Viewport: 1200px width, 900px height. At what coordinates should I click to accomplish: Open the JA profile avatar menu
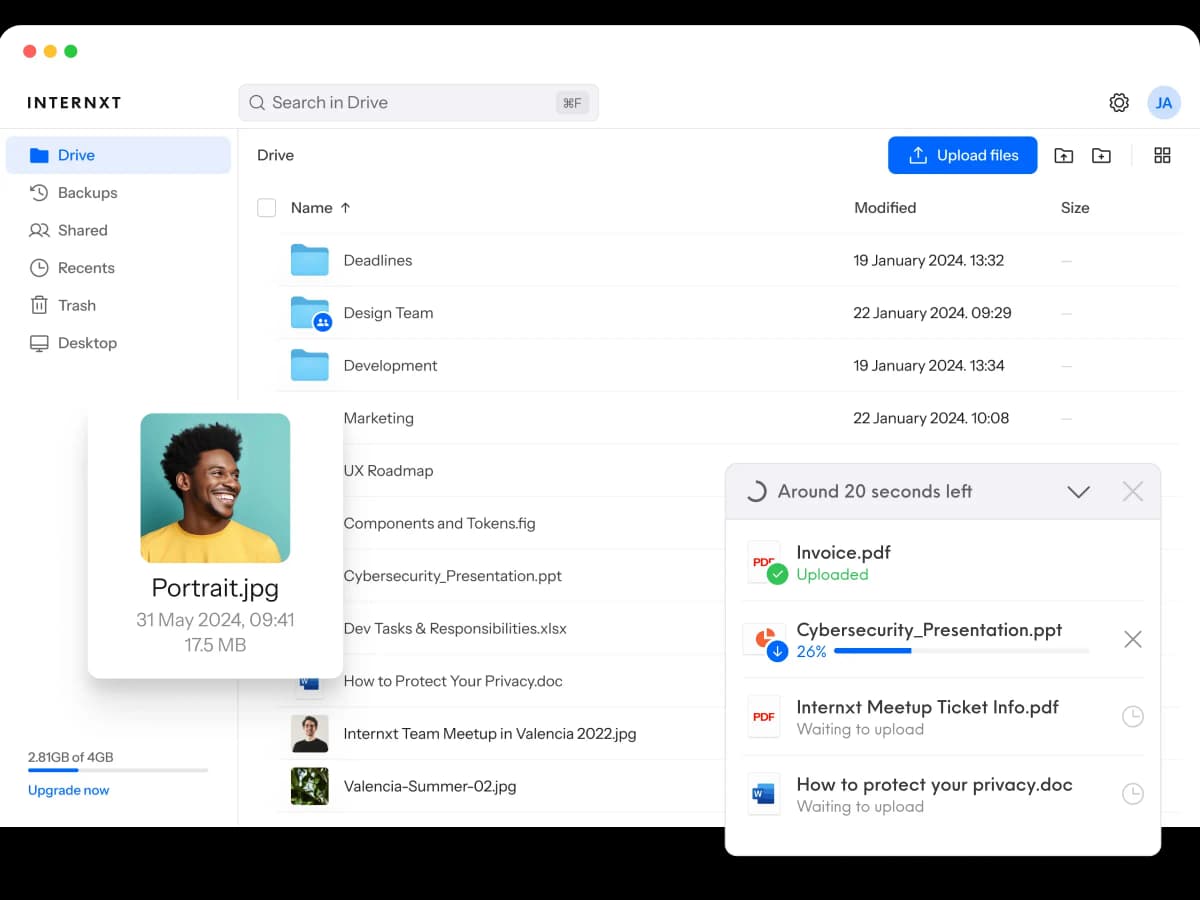[1163, 101]
